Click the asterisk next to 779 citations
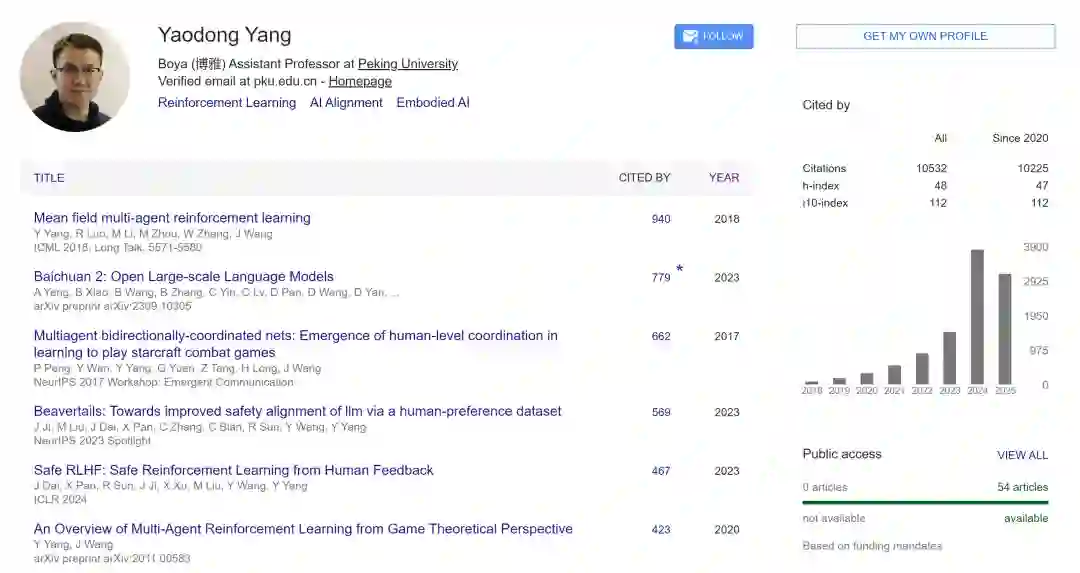This screenshot has width=1080, height=573. point(680,269)
